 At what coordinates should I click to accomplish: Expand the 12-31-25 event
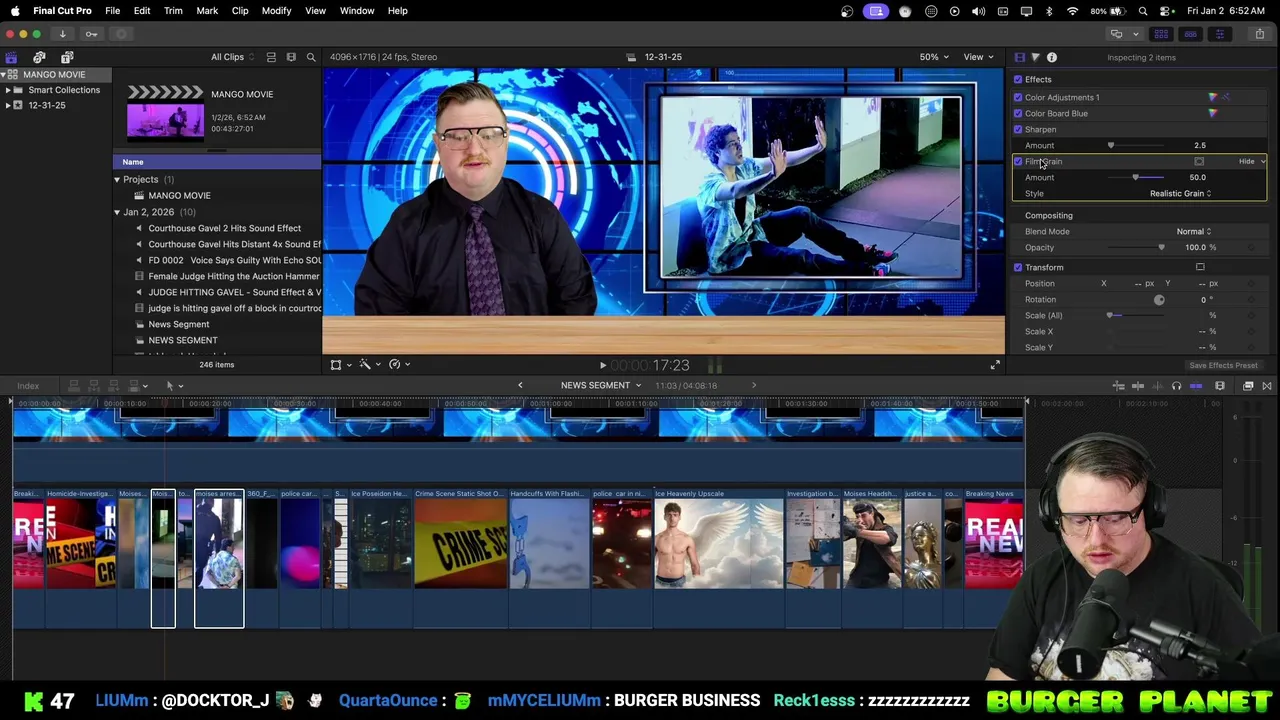(8, 105)
